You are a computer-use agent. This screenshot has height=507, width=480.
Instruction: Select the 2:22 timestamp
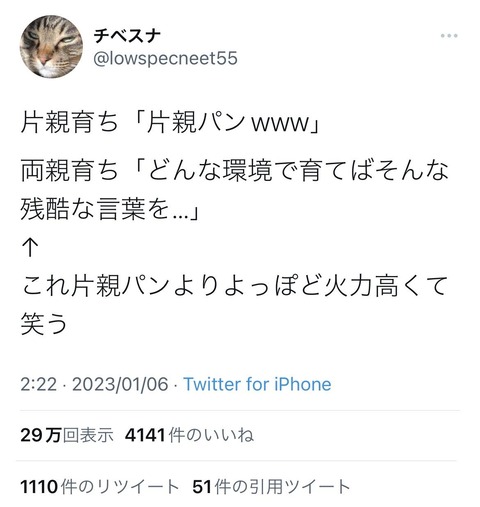point(38,384)
